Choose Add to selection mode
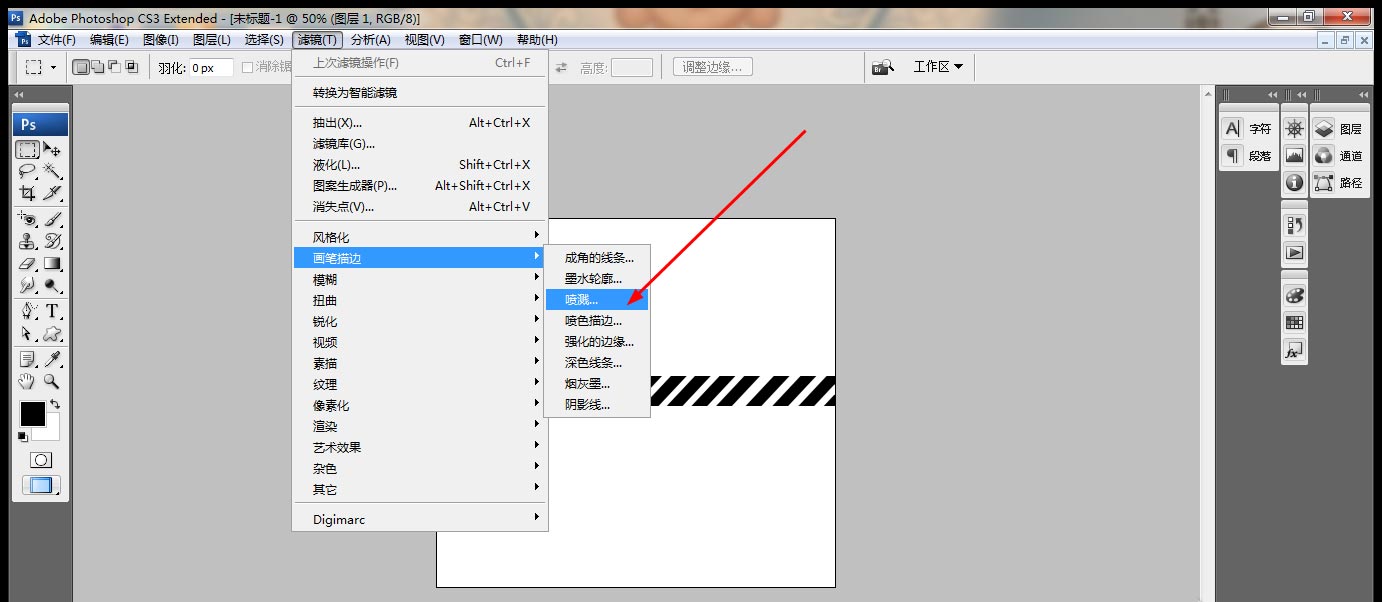The width and height of the screenshot is (1382, 602). click(x=98, y=67)
